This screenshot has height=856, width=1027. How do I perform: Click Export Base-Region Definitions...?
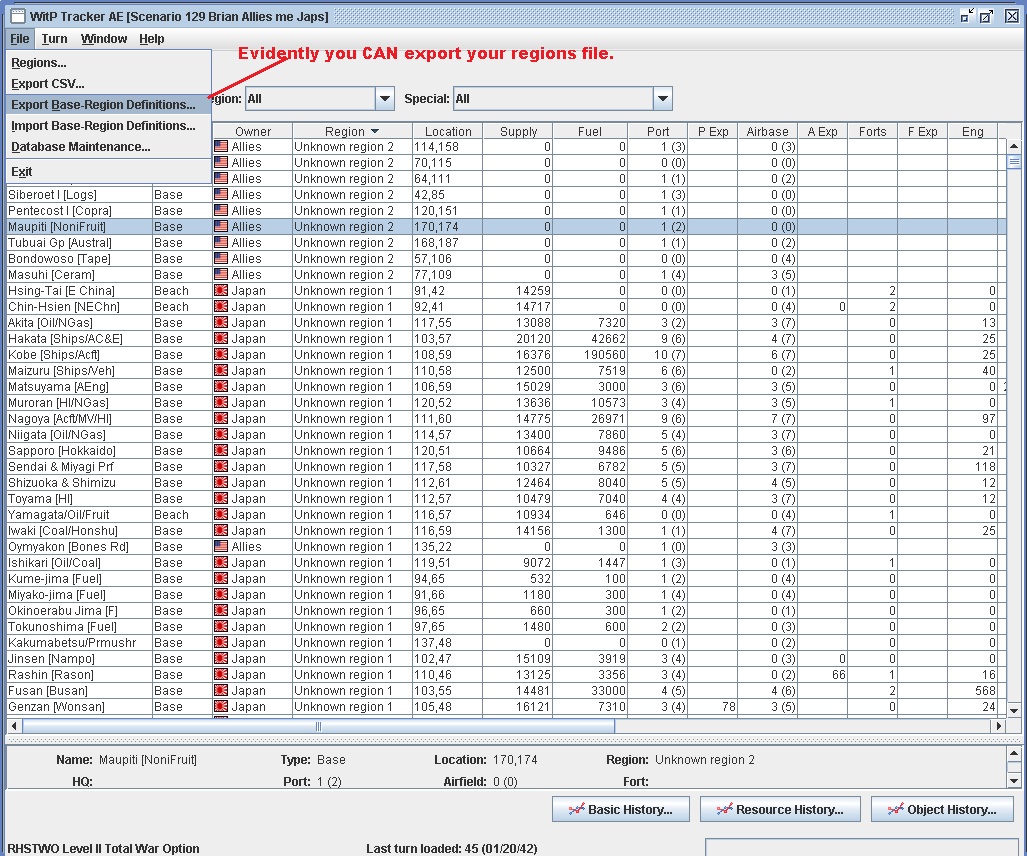109,105
